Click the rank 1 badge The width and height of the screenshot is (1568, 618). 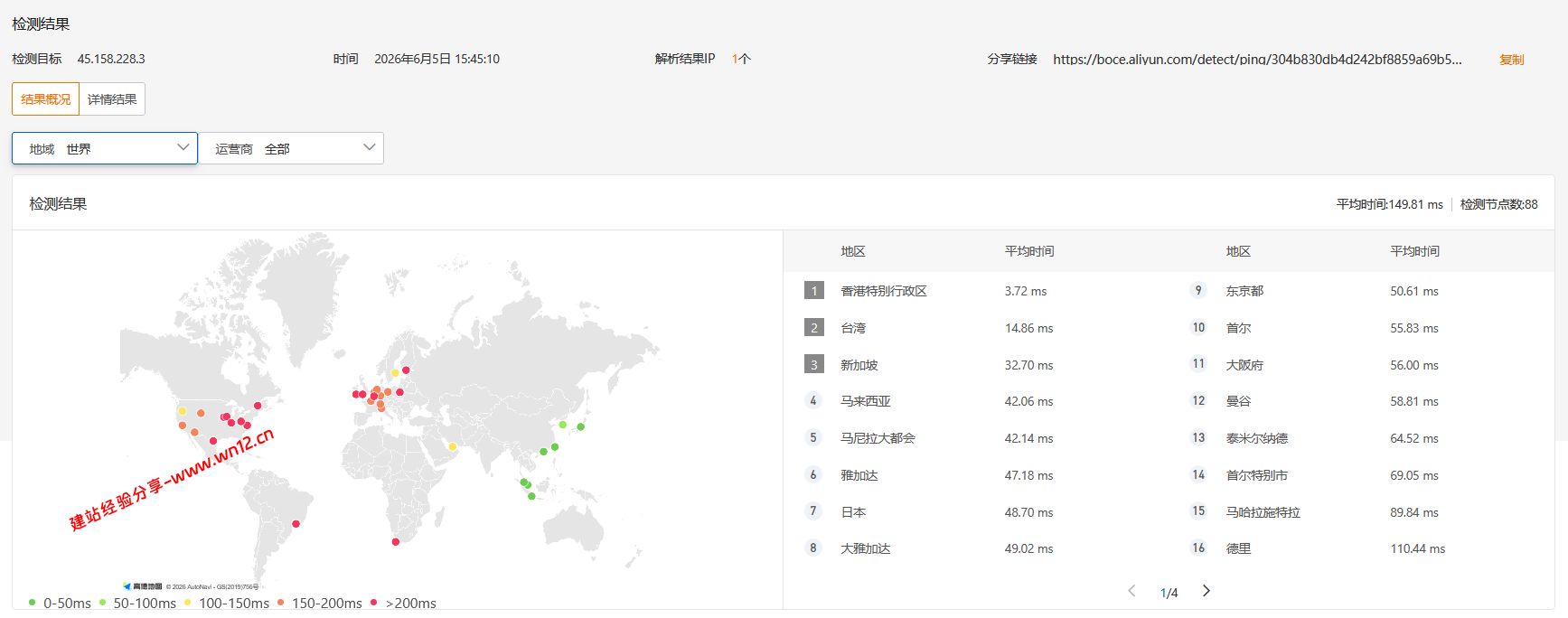(x=814, y=291)
